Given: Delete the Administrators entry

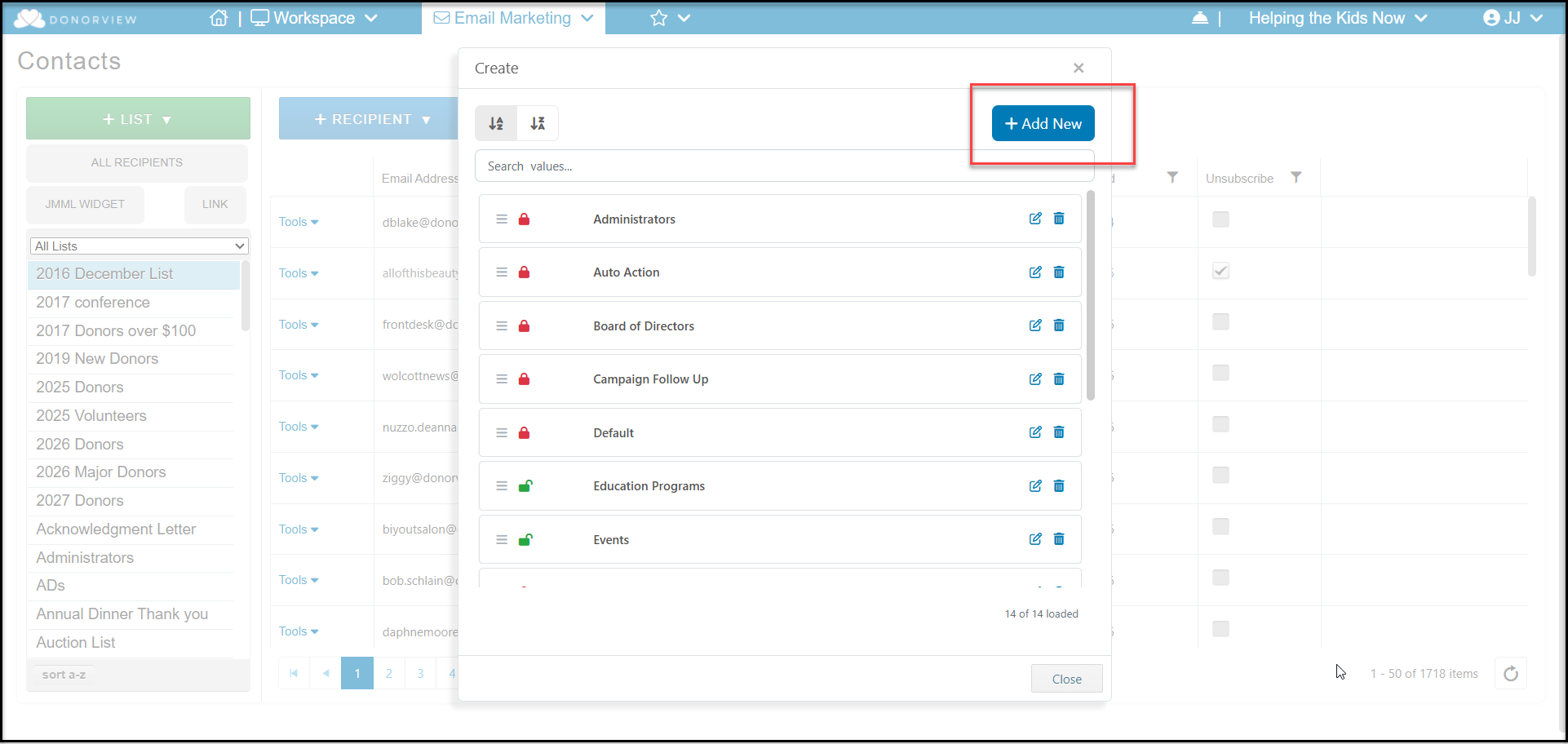Looking at the screenshot, I should pyautogui.click(x=1059, y=219).
